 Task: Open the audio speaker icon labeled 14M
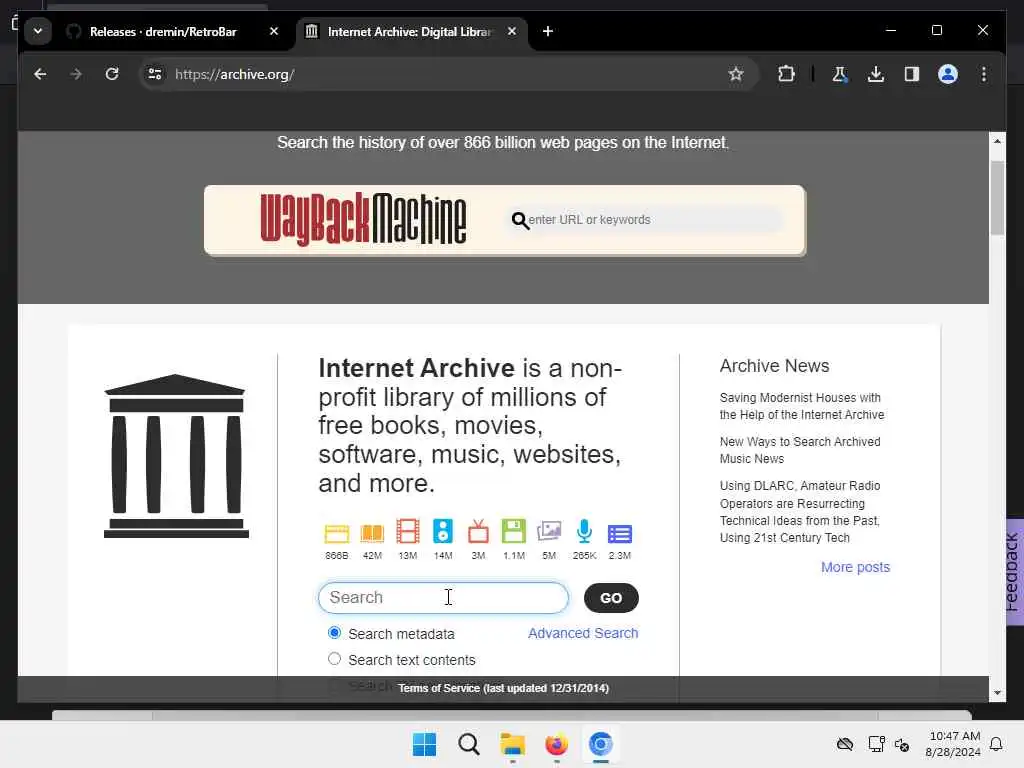[443, 532]
